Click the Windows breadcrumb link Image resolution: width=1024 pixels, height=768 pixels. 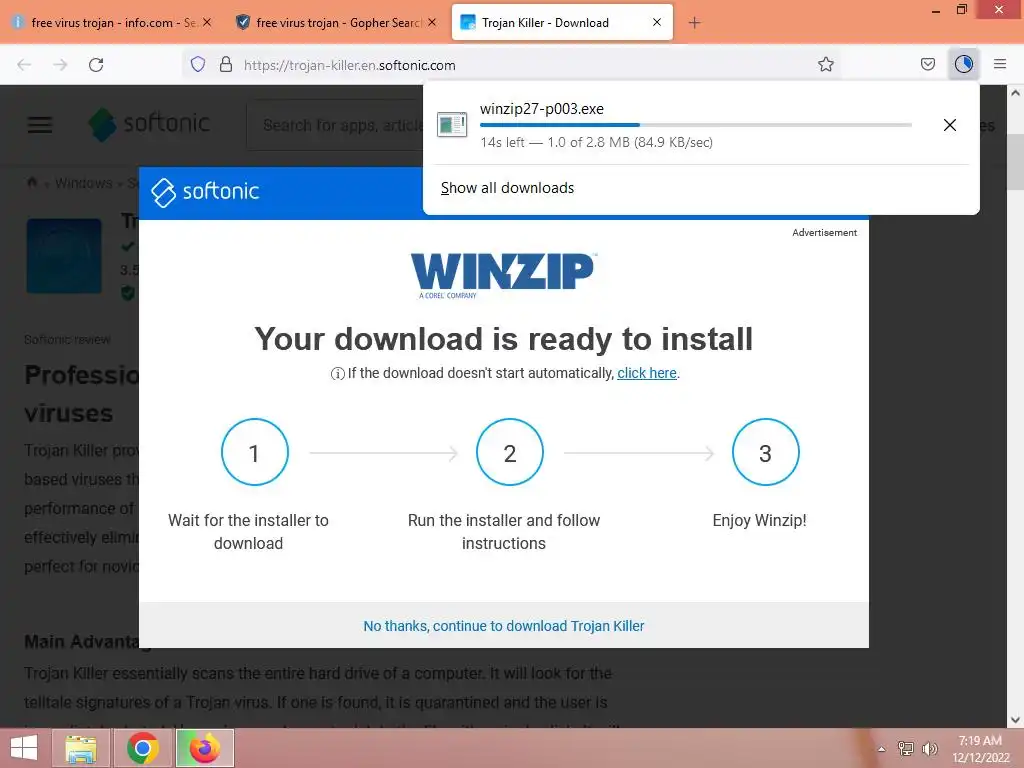click(x=84, y=183)
